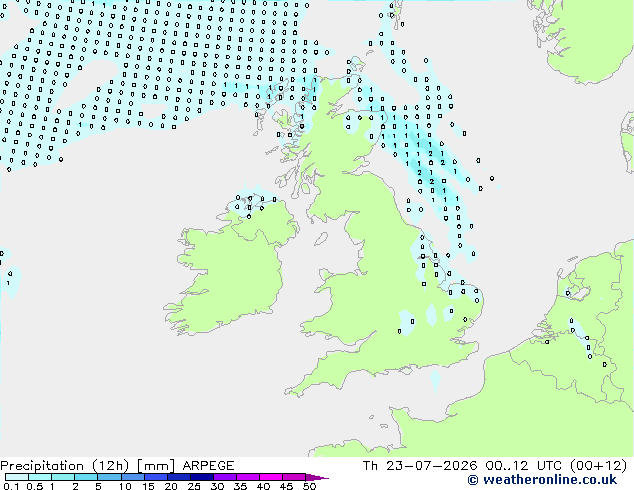634x490 pixels.
Task: Click the legend label '25'
Action: 194,486
